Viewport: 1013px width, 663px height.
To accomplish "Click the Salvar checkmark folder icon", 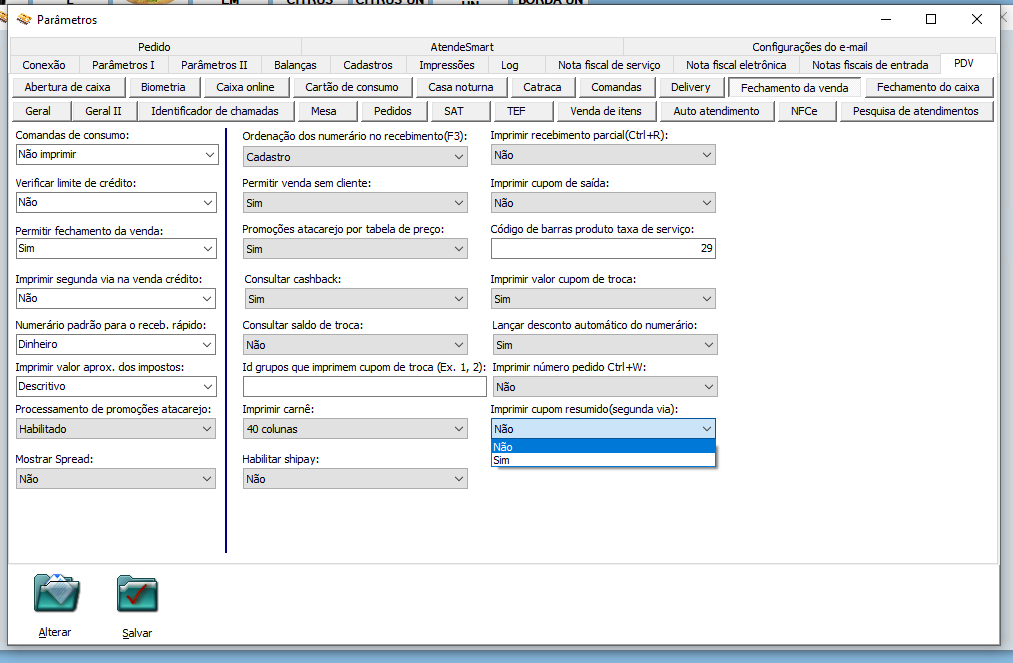I will pos(137,593).
